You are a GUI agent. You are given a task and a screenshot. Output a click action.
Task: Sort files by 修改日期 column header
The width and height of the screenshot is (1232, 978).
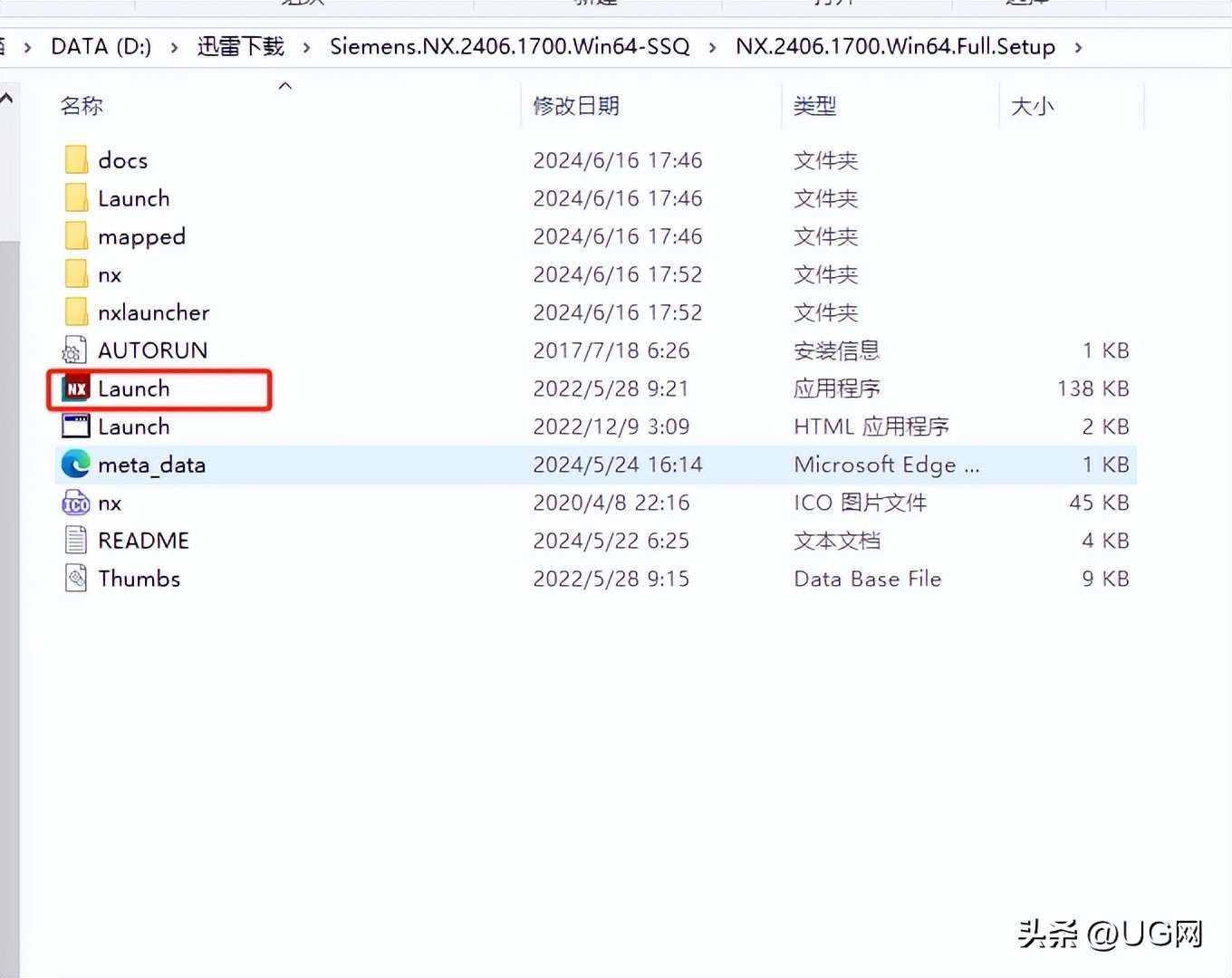pyautogui.click(x=576, y=106)
